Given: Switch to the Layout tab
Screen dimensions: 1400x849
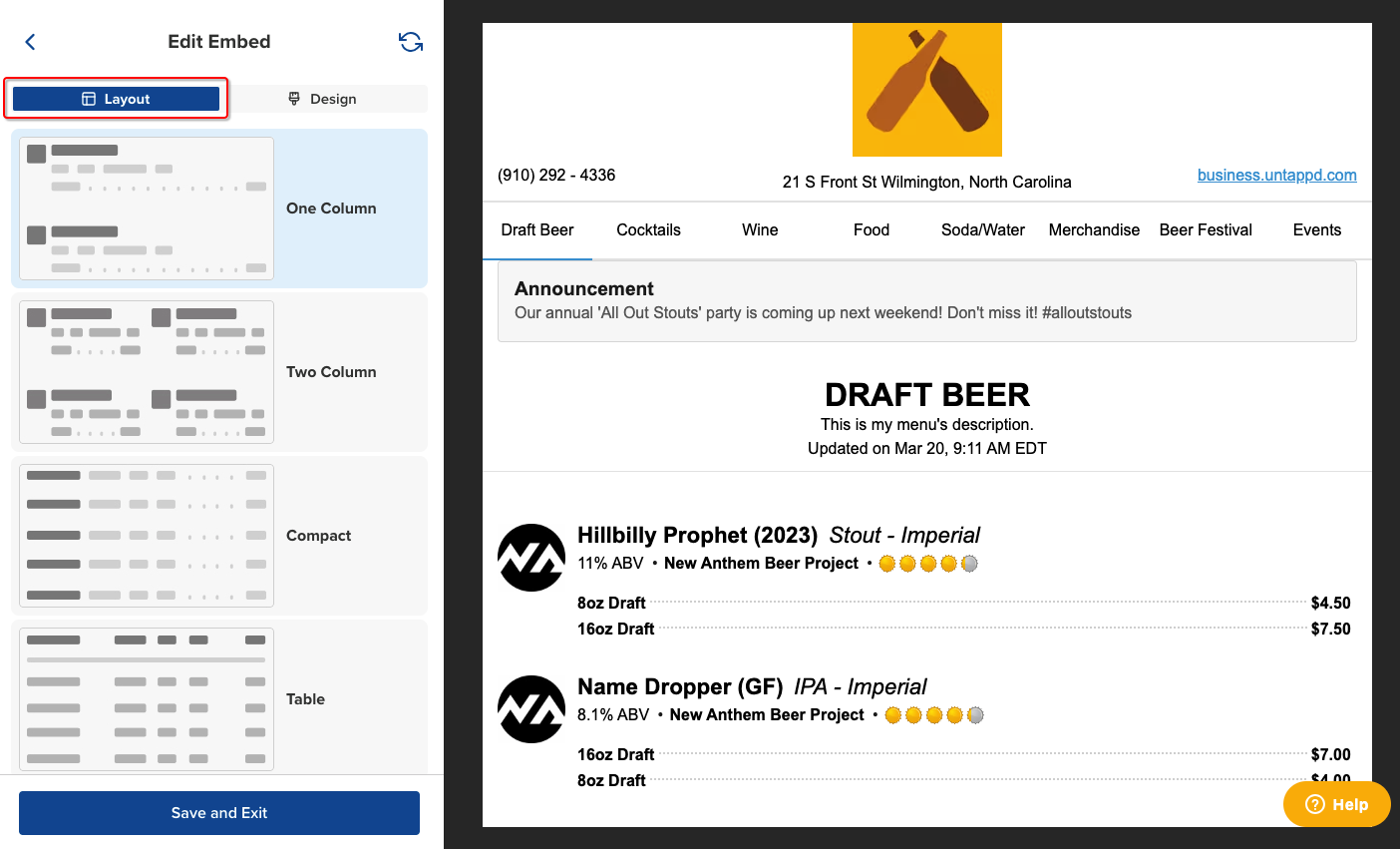Looking at the screenshot, I should pos(116,99).
